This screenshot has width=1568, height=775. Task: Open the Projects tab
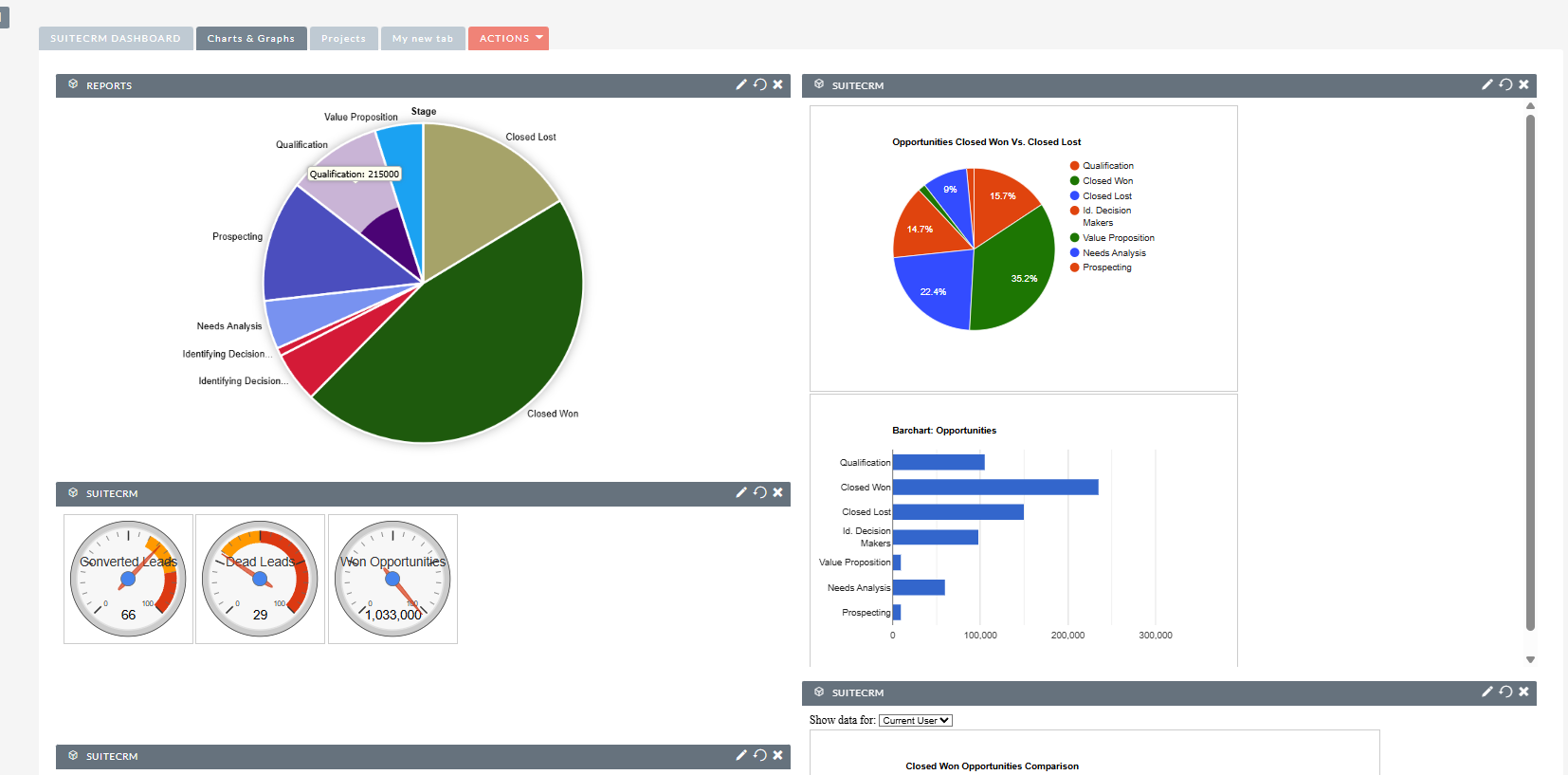[x=343, y=39]
